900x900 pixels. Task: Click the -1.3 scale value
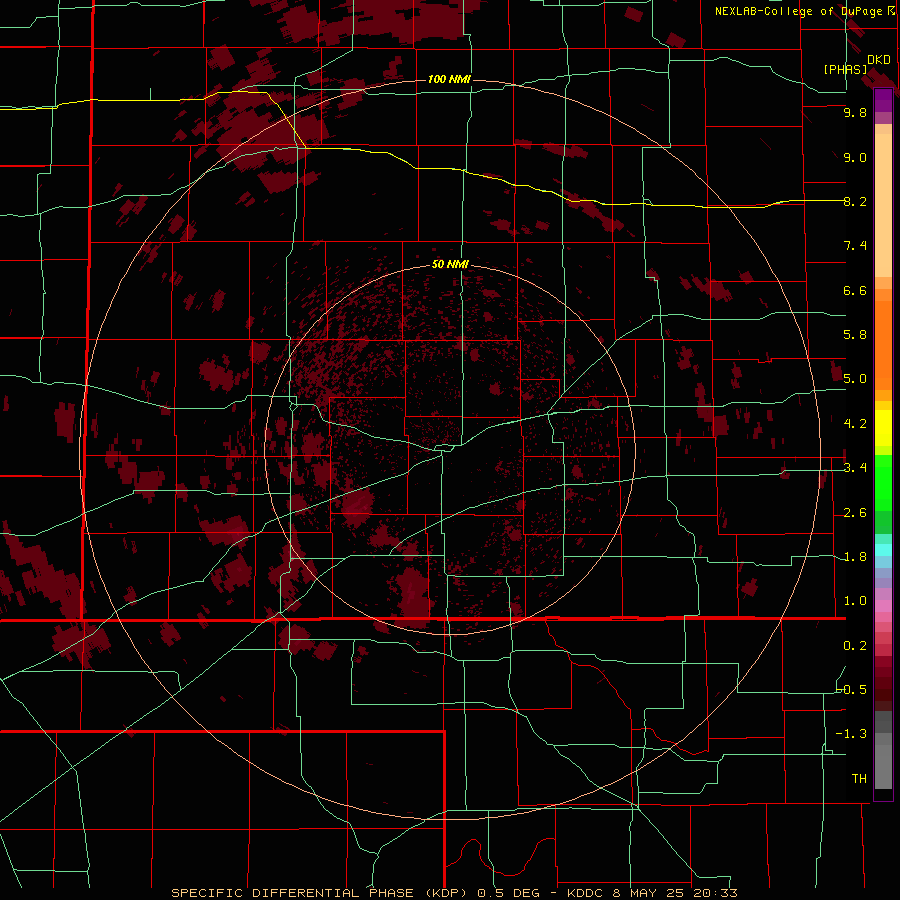click(x=852, y=734)
